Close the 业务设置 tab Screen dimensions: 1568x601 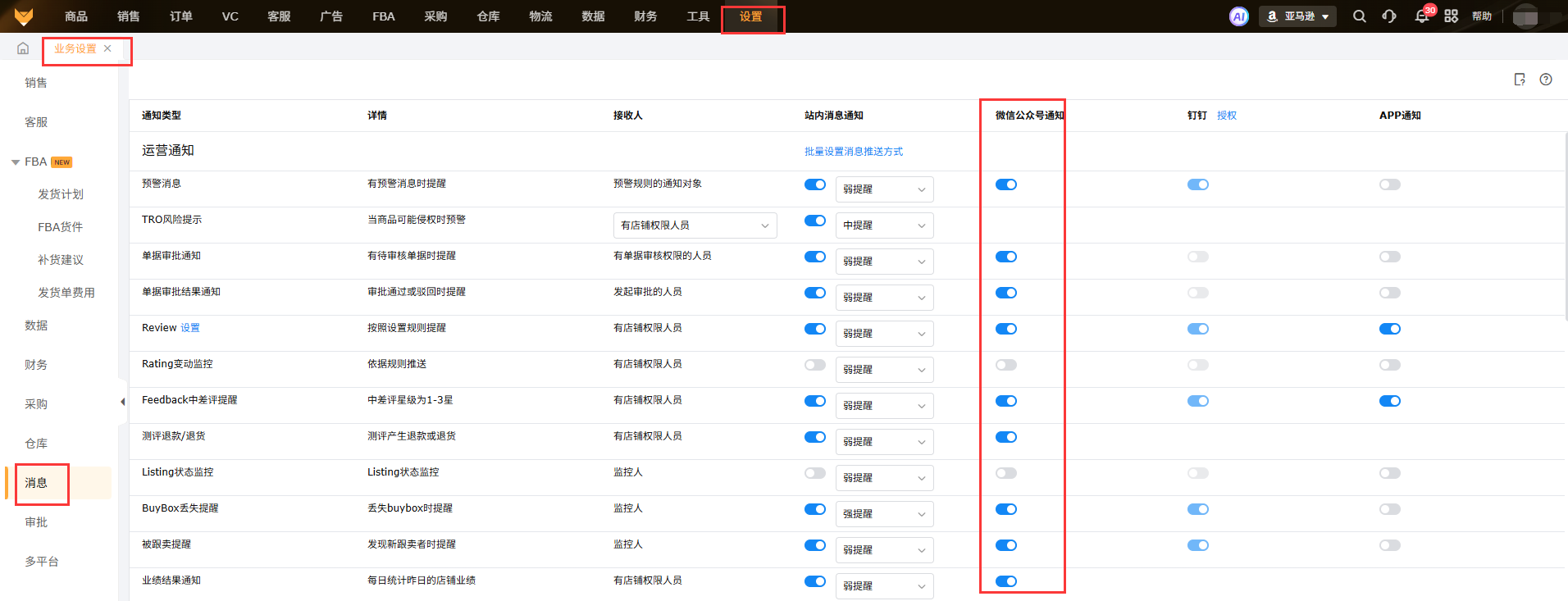click(x=107, y=48)
